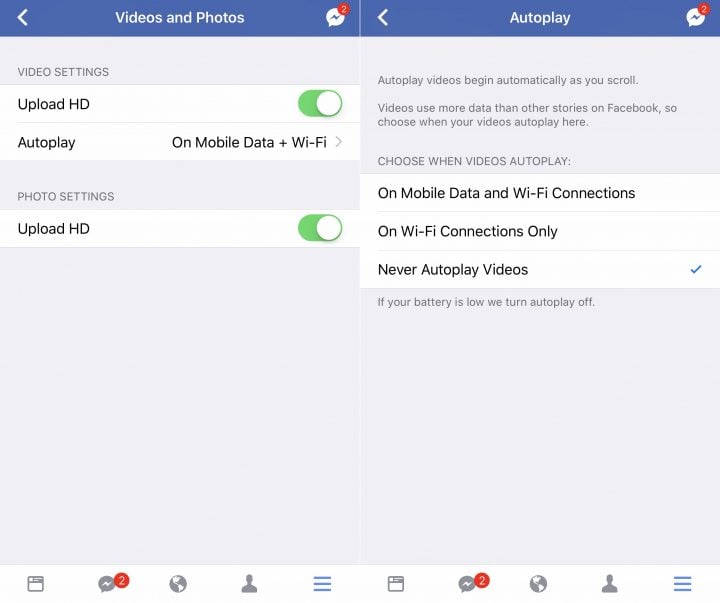Screen dimensions: 720x603
Task: Open globe notifications tab in right bottom bar
Action: point(538,584)
